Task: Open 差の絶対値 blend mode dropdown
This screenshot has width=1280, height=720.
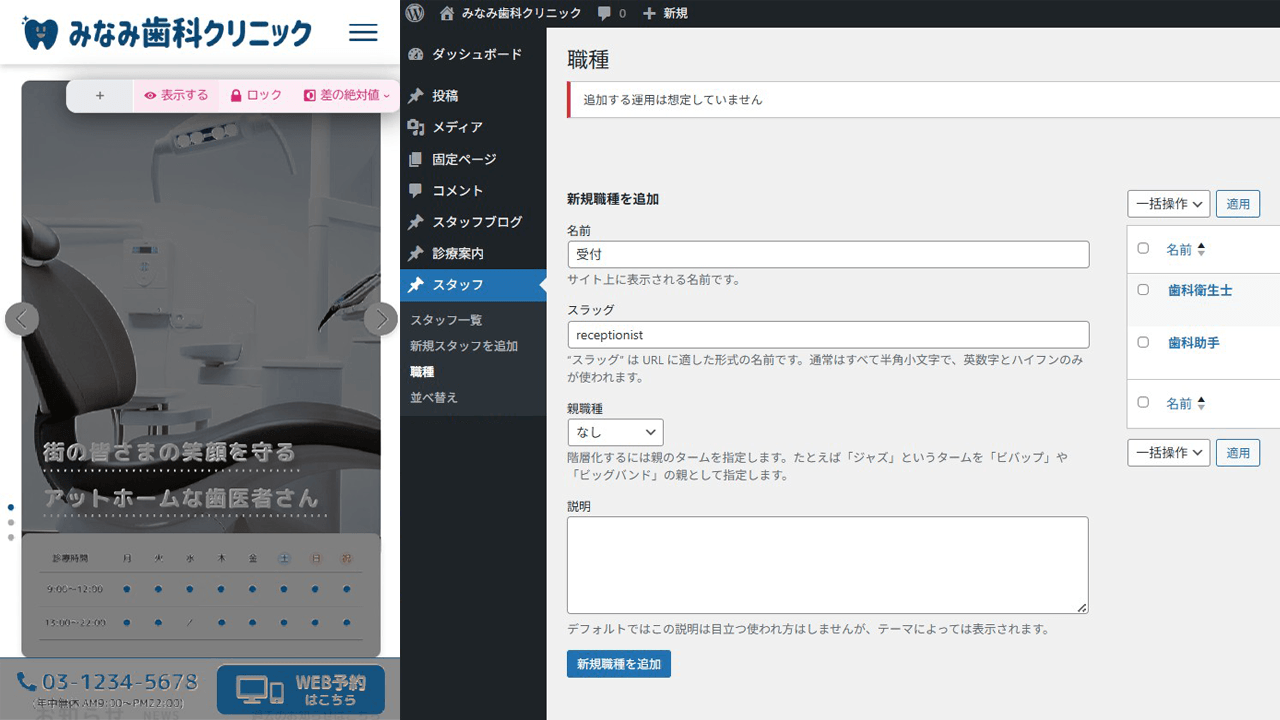Action: [347, 96]
